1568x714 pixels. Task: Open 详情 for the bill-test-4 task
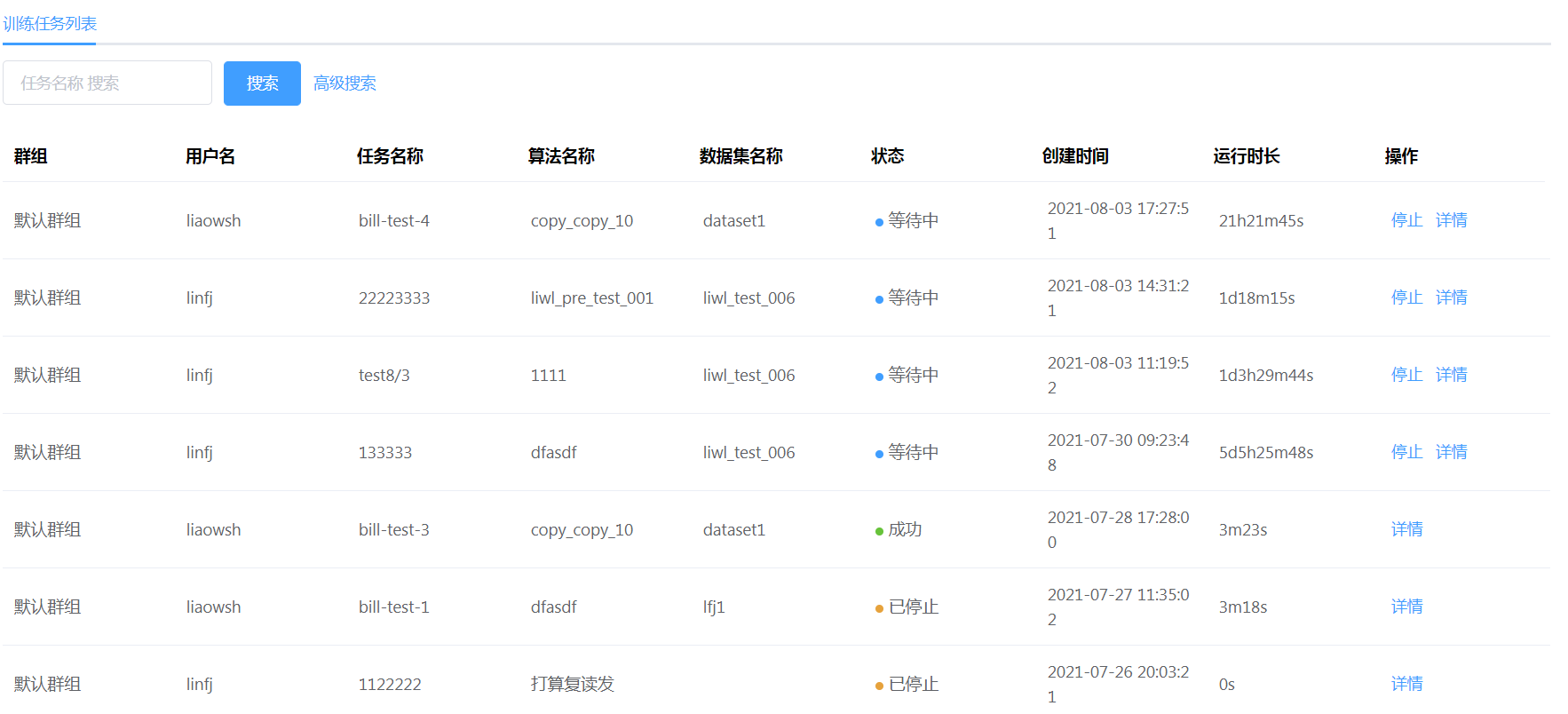coord(1451,220)
